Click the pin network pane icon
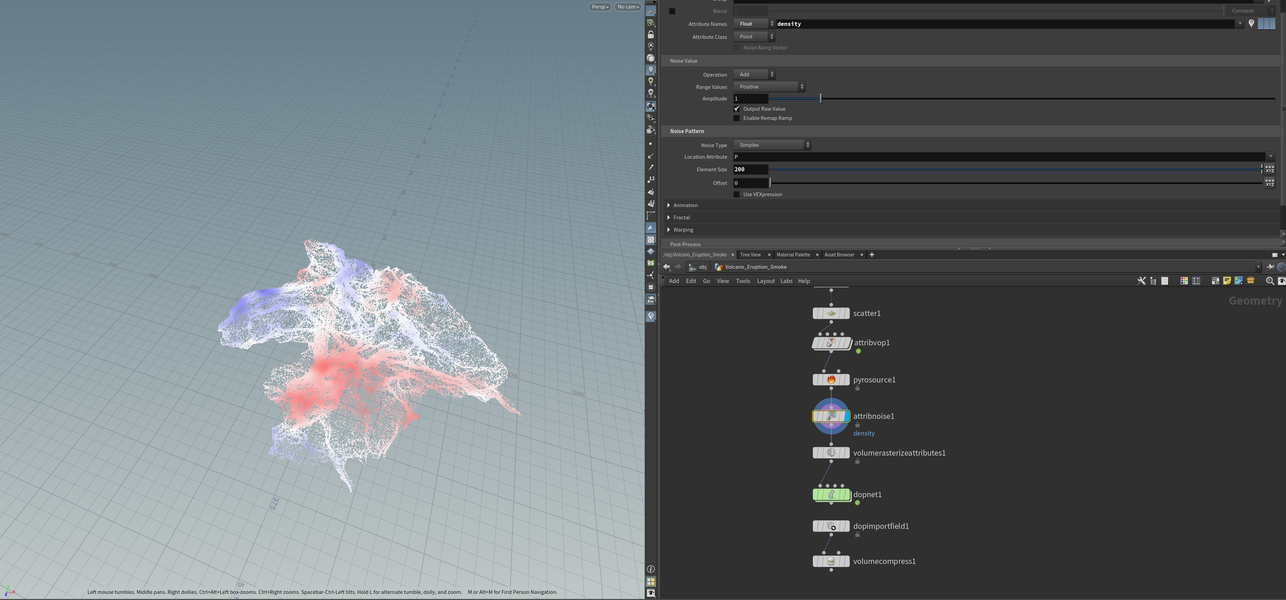1286x600 pixels. click(x=1272, y=267)
